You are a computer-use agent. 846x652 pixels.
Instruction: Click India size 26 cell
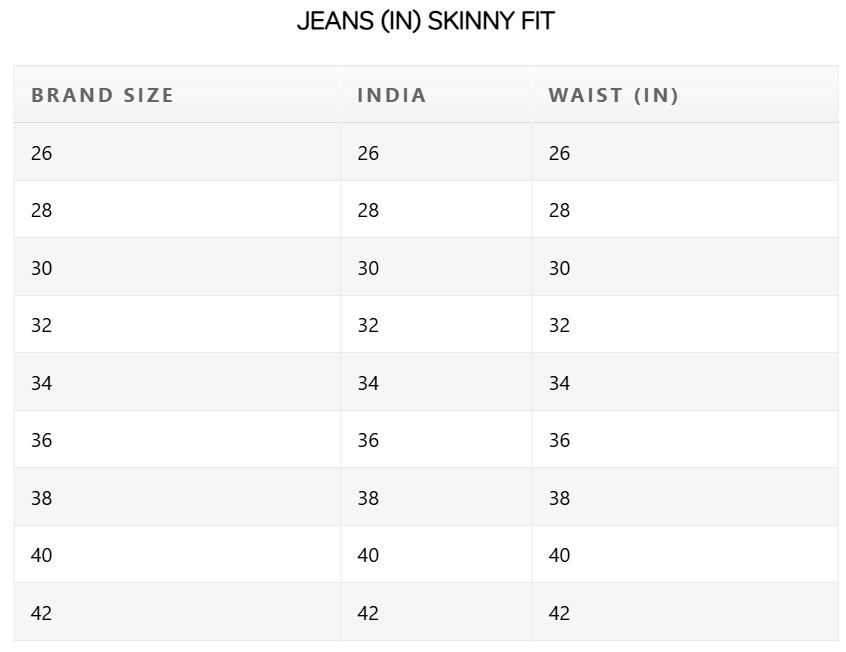436,152
